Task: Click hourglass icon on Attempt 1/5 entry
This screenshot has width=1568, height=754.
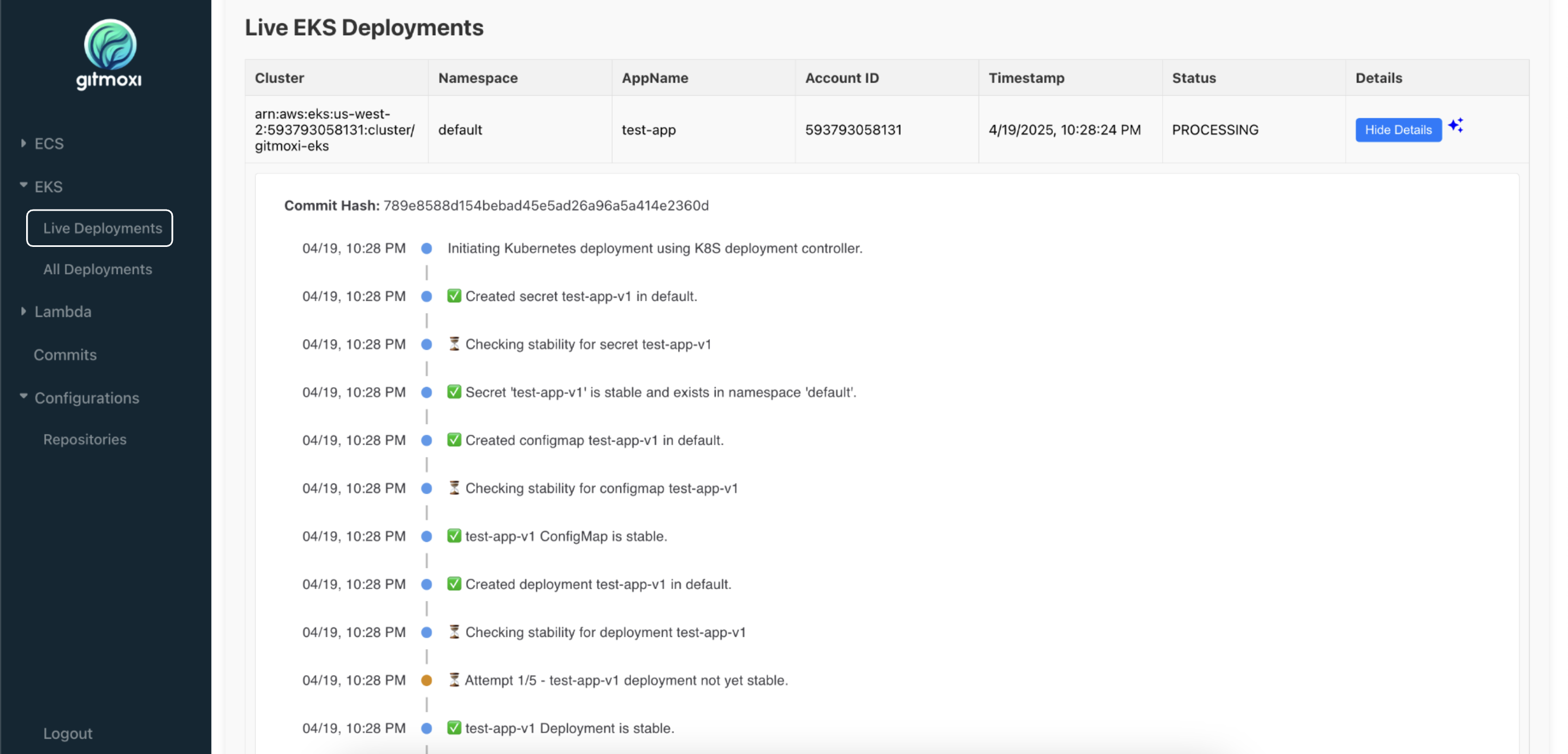Action: coord(454,680)
